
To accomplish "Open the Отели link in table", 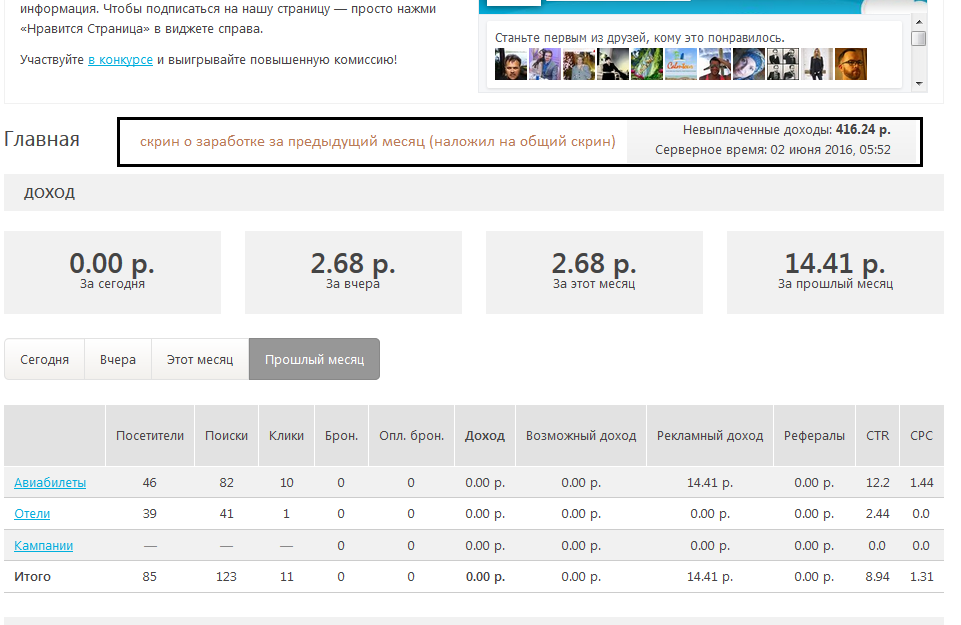I will [x=32, y=513].
